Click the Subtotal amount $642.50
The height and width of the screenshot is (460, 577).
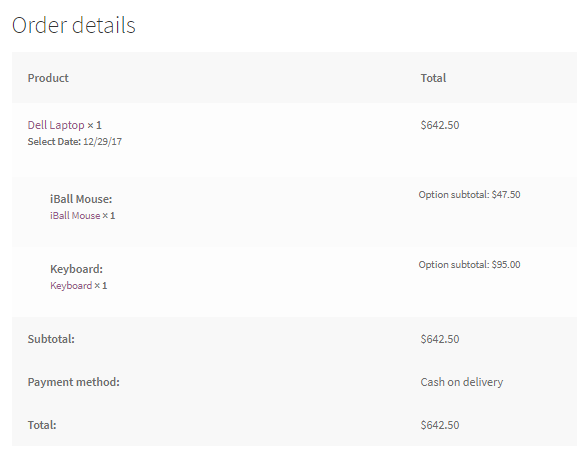(440, 339)
